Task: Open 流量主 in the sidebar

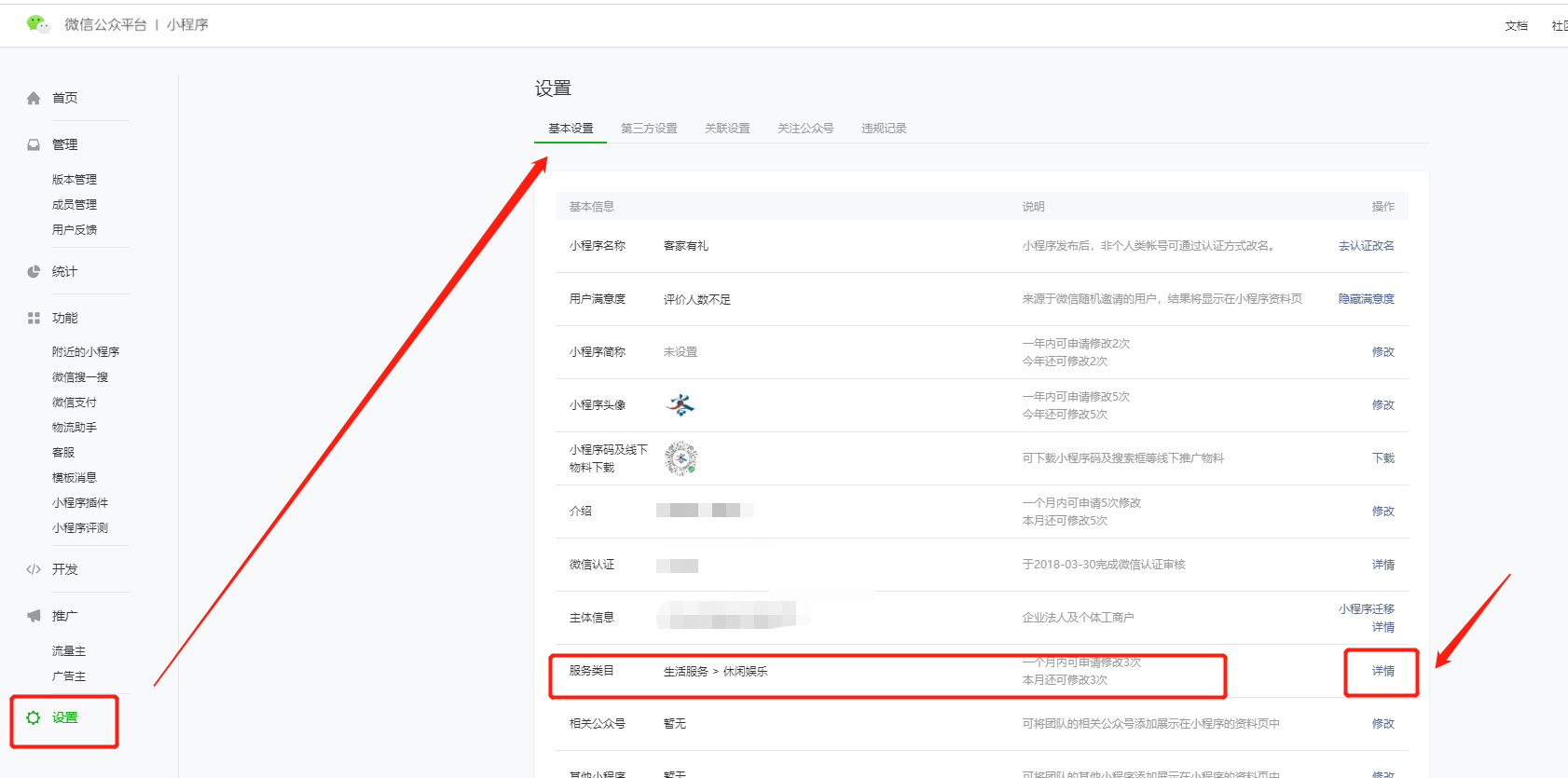Action: pos(69,650)
